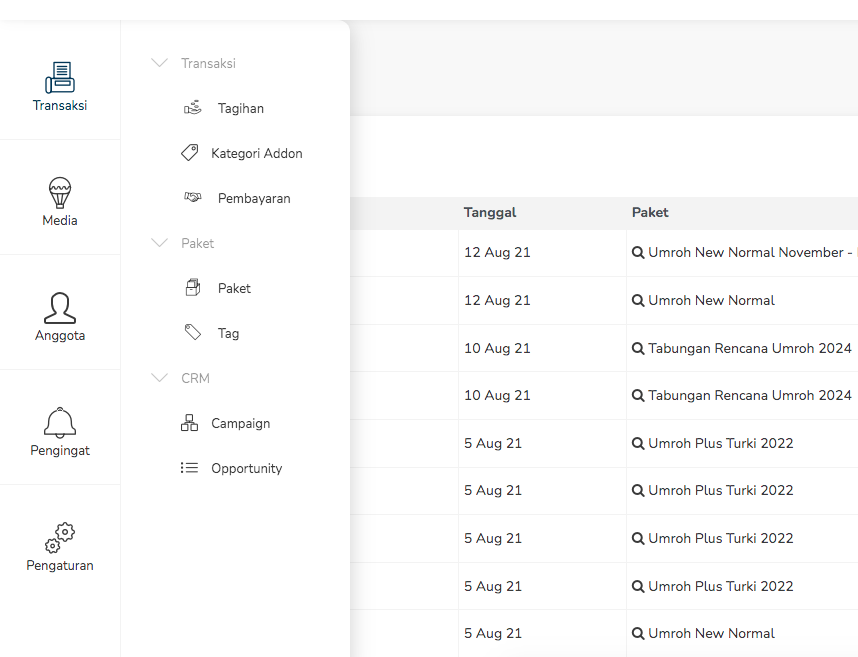The image size is (858, 657).
Task: Select the Tag menu item
Action: [228, 333]
